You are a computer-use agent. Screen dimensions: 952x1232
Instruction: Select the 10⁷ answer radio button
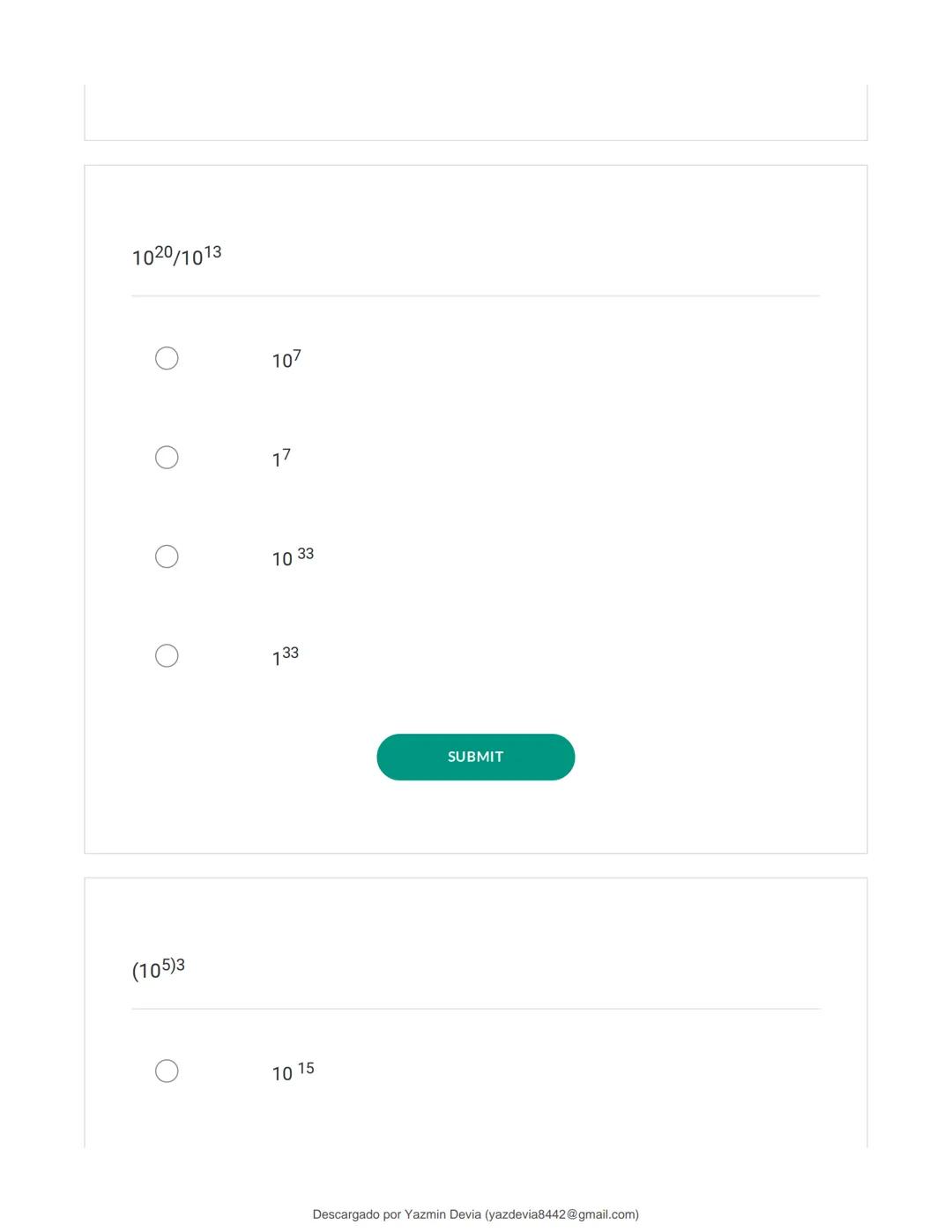[x=167, y=358]
